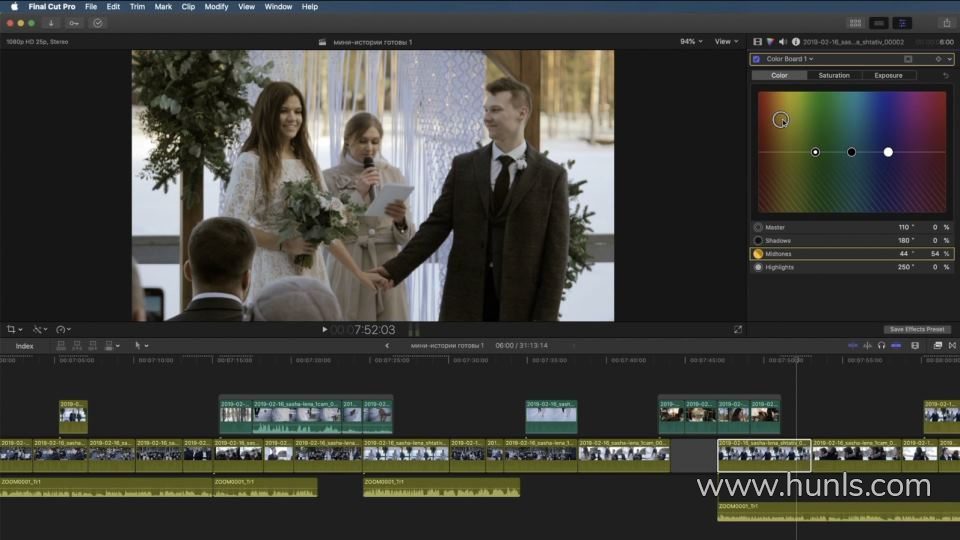Click the connect clip to storyline icon
The image size is (960, 540).
(x=61, y=346)
